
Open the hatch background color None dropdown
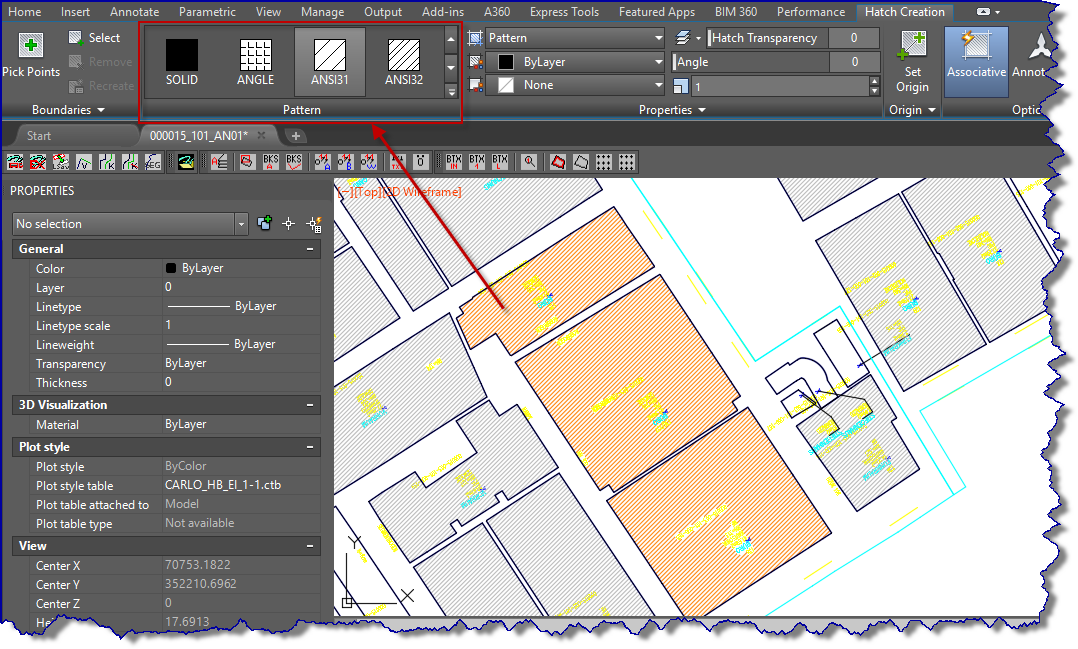[x=573, y=85]
